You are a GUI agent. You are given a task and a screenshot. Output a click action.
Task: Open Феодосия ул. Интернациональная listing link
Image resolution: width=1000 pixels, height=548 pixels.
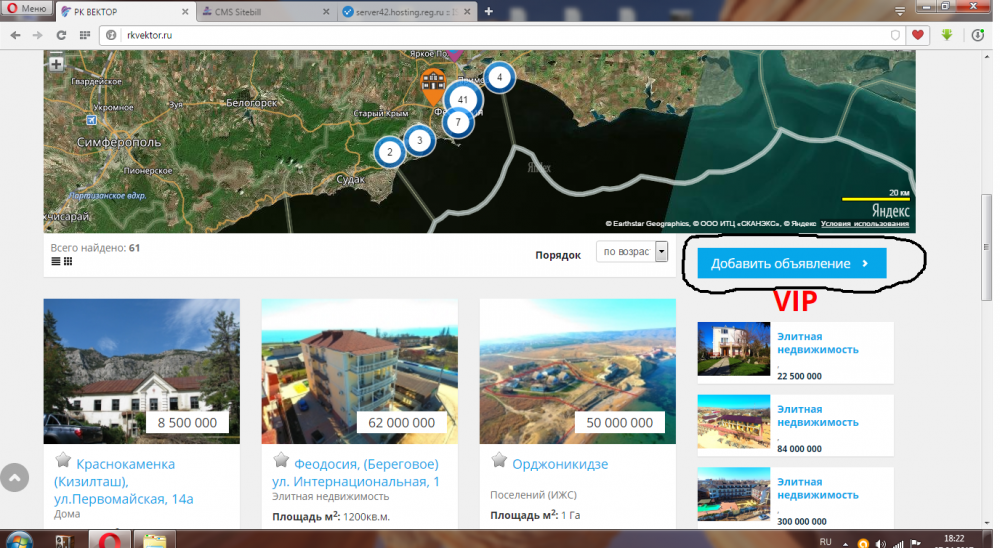tap(356, 473)
